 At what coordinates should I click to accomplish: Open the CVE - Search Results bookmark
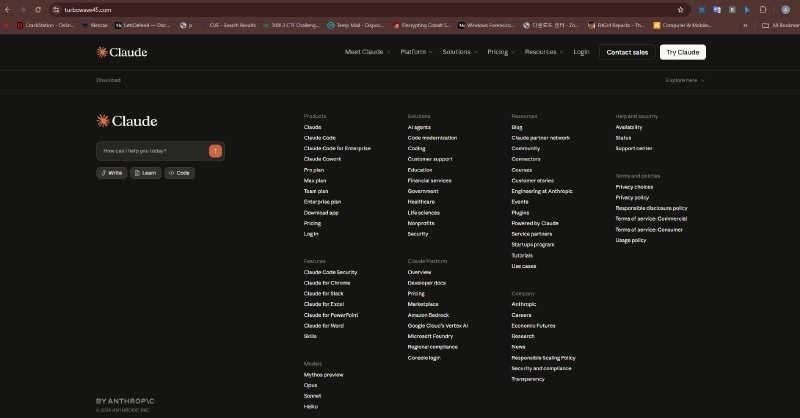(x=228, y=25)
